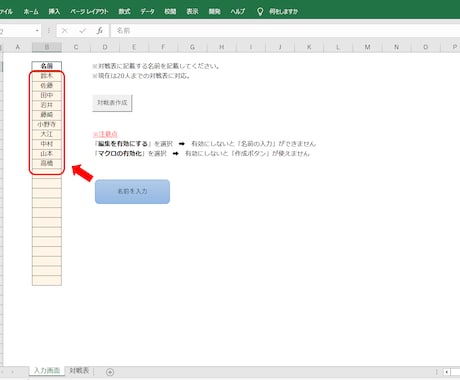The image size is (460, 380).
Task: Open the ヘルプ ribbon tab
Action: click(238, 12)
